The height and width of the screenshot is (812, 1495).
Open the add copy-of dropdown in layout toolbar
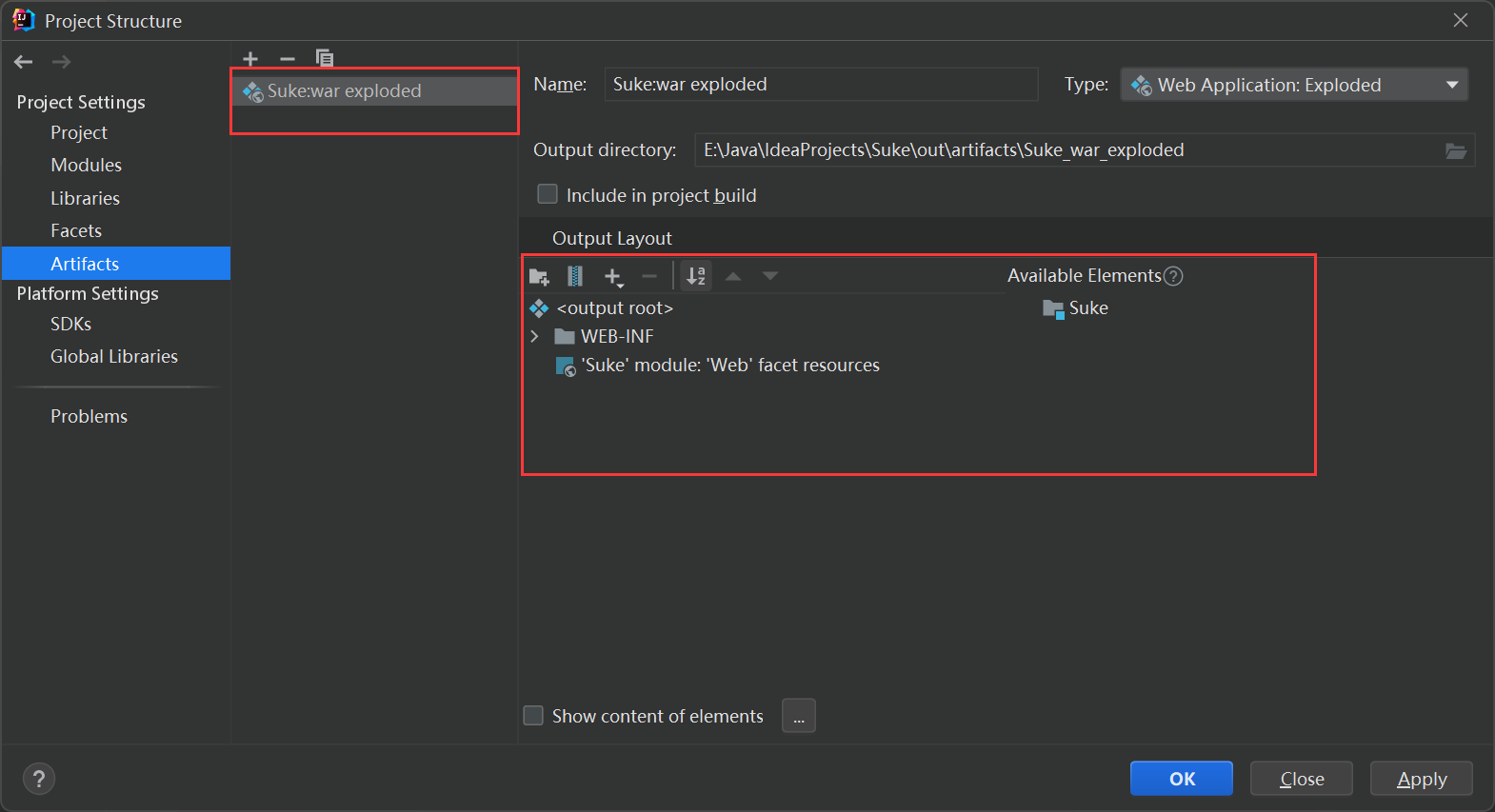tap(613, 277)
